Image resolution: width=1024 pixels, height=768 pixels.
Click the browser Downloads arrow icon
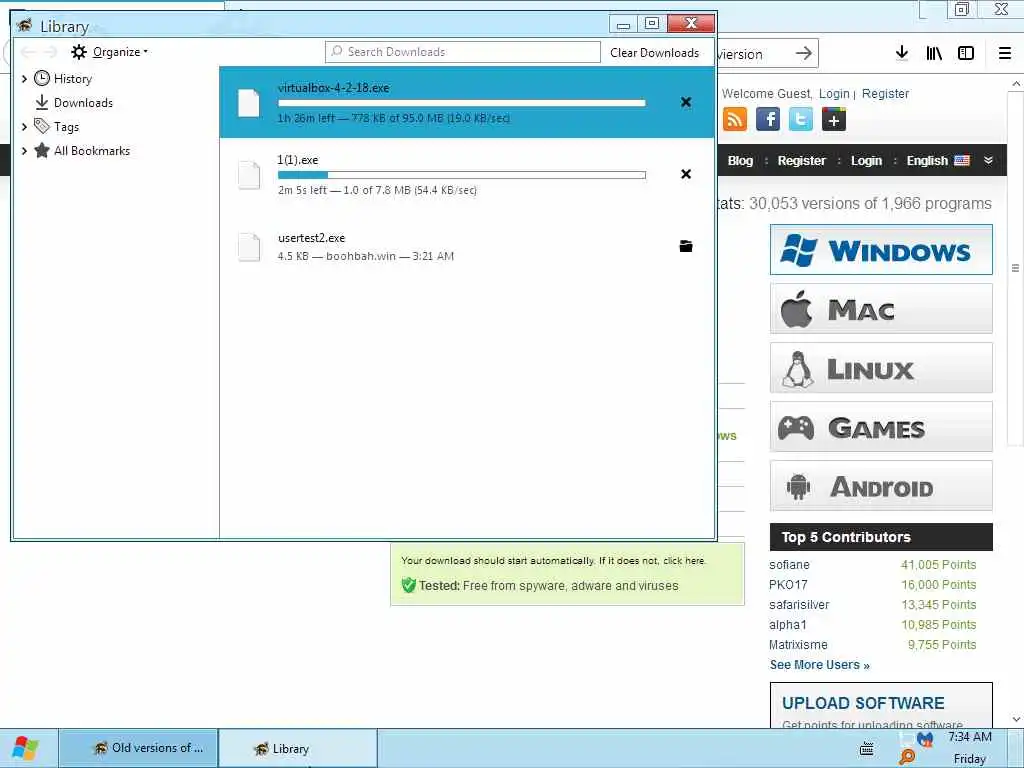[x=902, y=53]
